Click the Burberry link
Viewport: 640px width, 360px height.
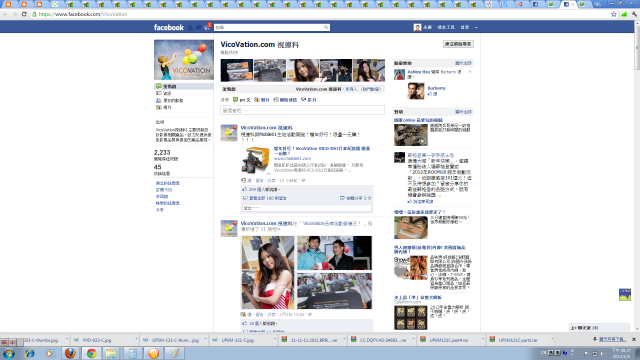pyautogui.click(x=436, y=88)
